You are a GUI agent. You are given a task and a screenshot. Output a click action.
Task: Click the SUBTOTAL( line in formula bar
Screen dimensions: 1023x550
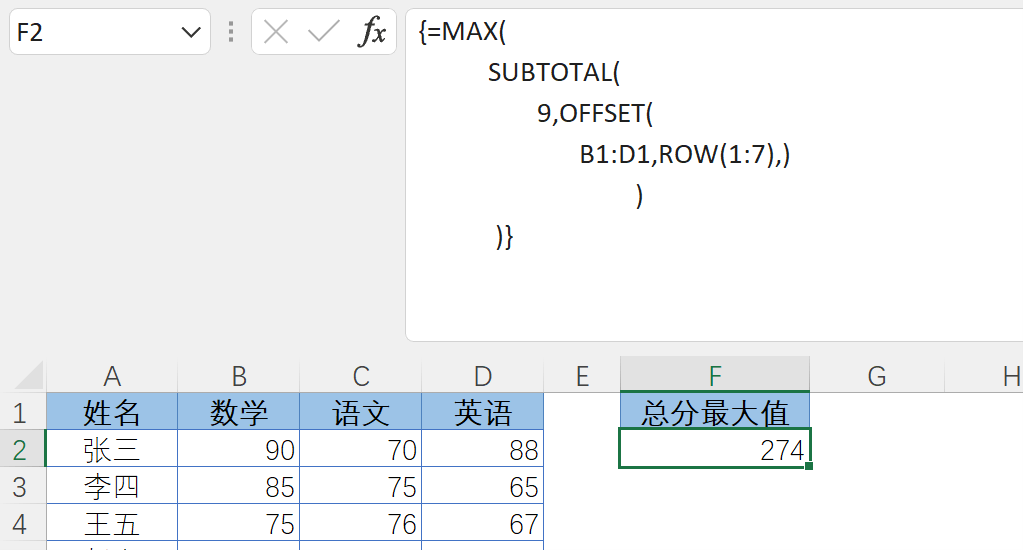click(553, 72)
